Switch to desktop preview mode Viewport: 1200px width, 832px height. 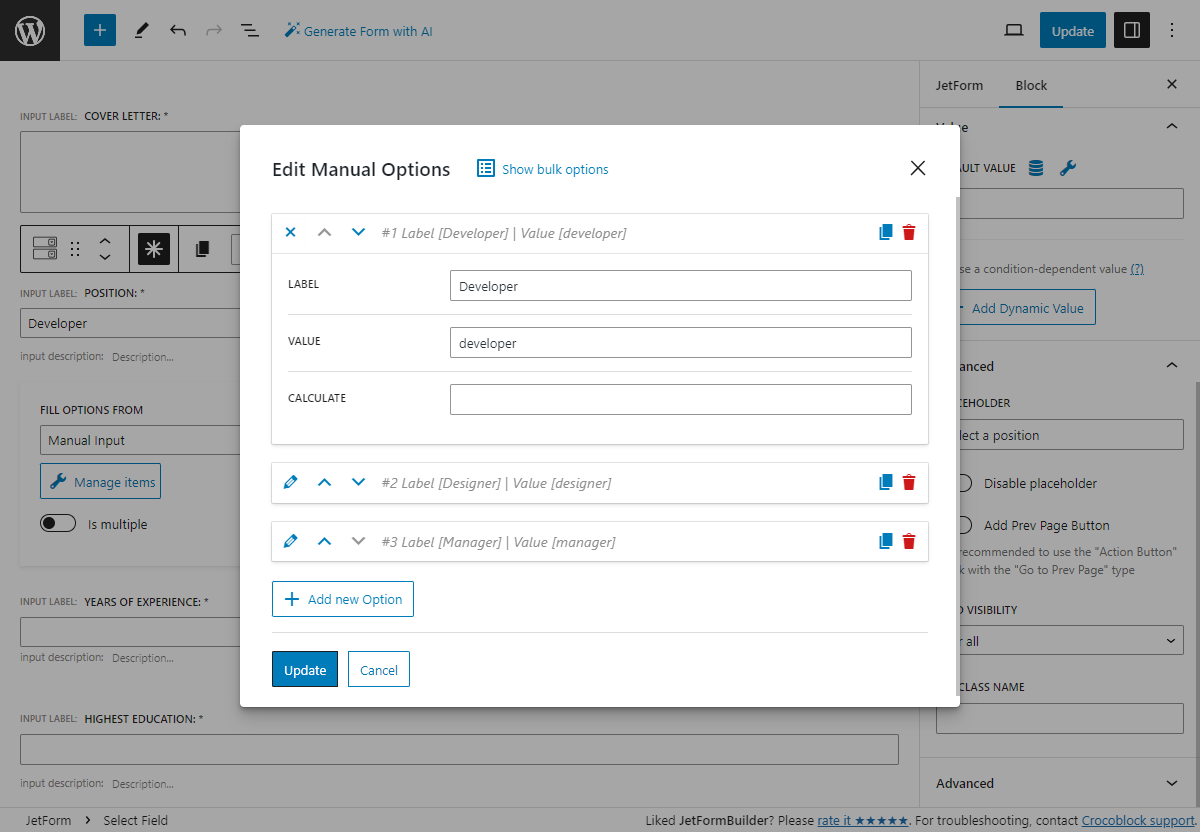click(x=1013, y=31)
